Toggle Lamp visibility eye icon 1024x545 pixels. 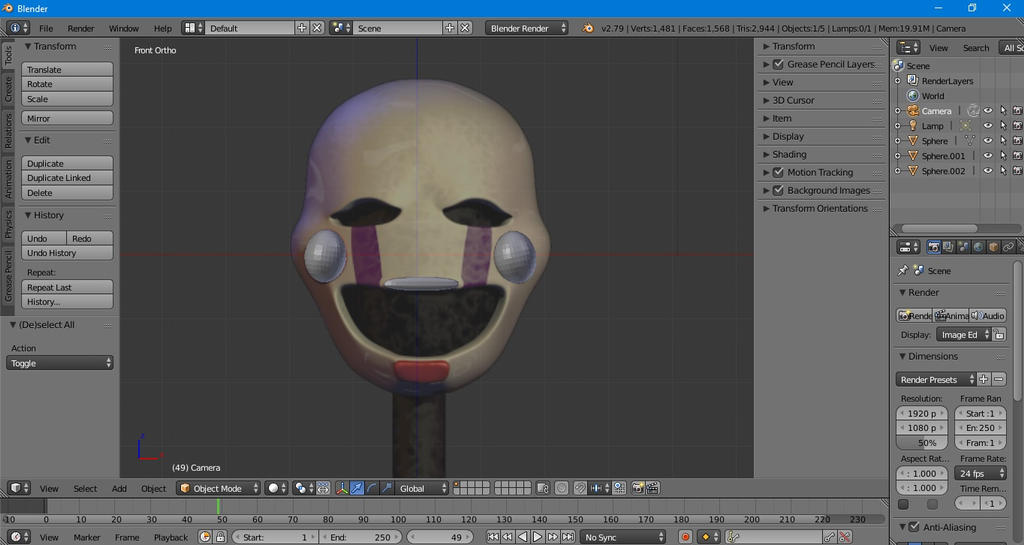988,126
